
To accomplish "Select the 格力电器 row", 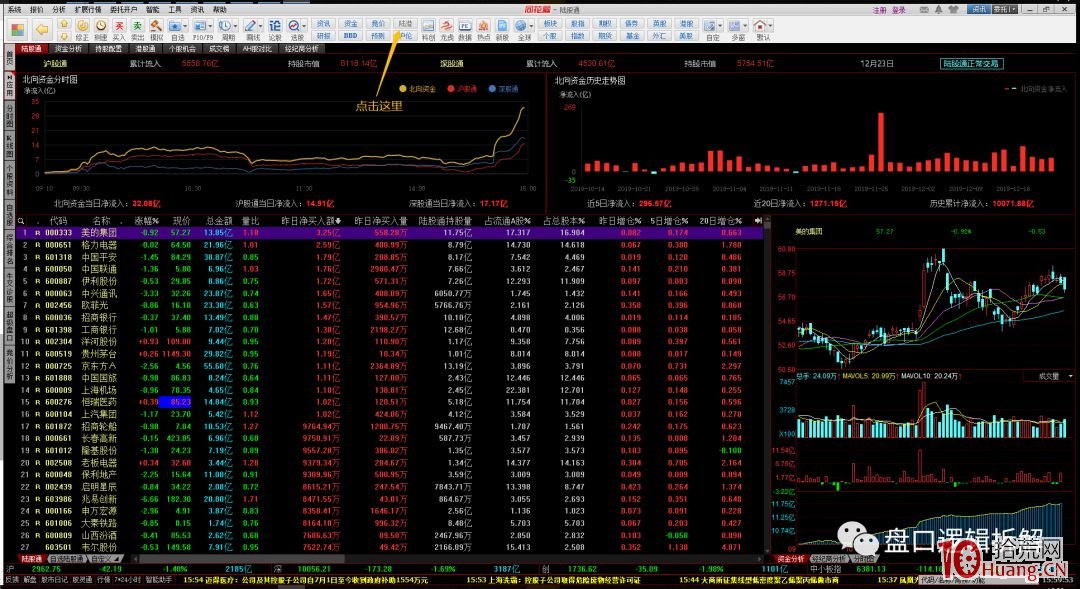I will coord(391,245).
